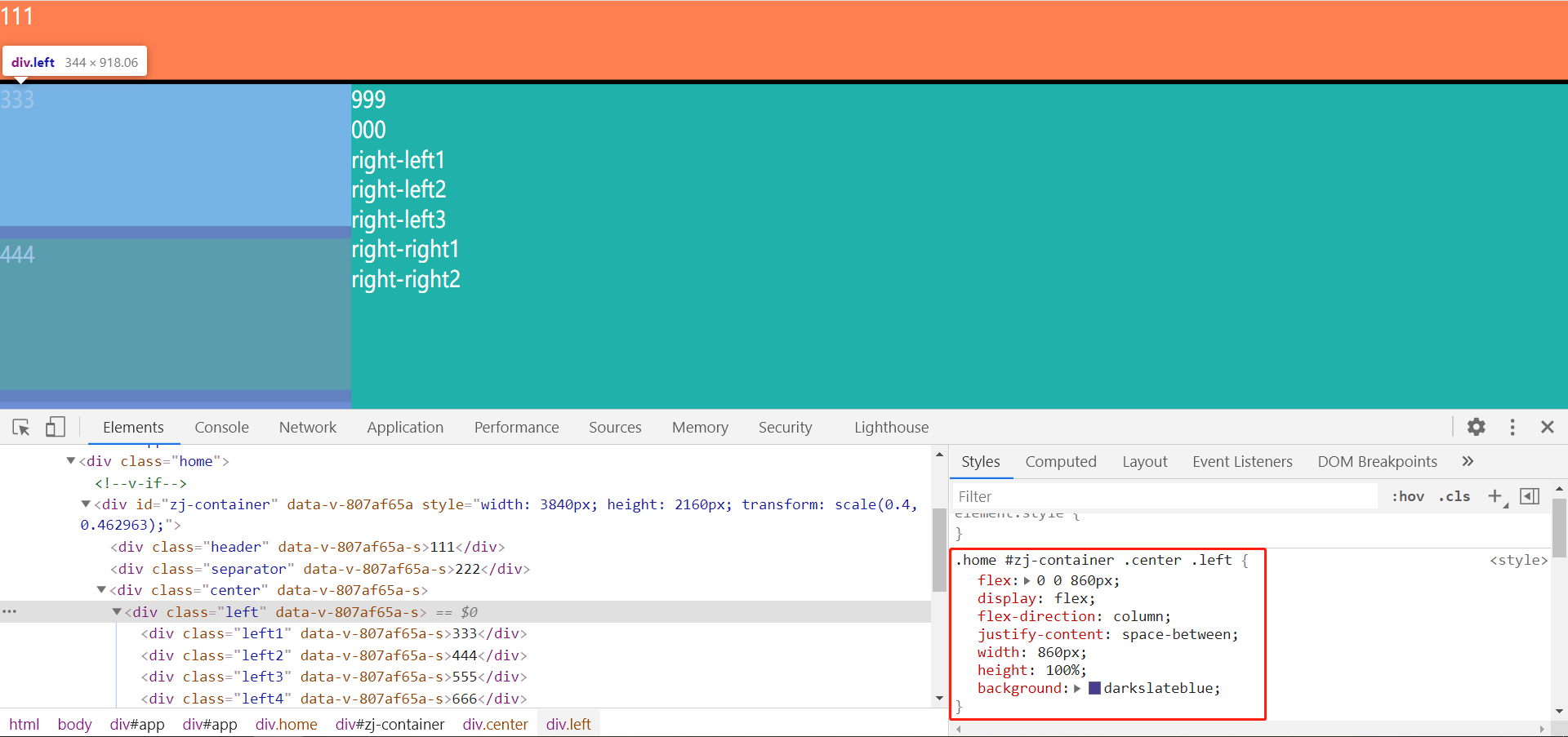
Task: Activate the inspect element picker icon
Action: [21, 427]
